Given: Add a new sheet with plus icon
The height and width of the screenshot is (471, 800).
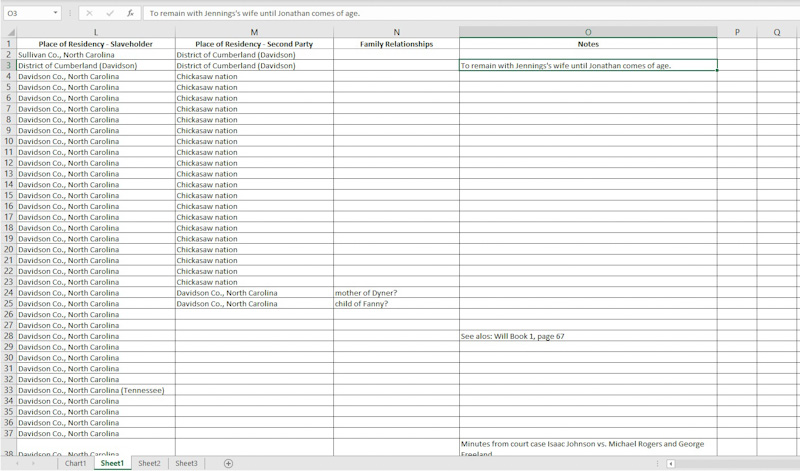Looking at the screenshot, I should (228, 463).
